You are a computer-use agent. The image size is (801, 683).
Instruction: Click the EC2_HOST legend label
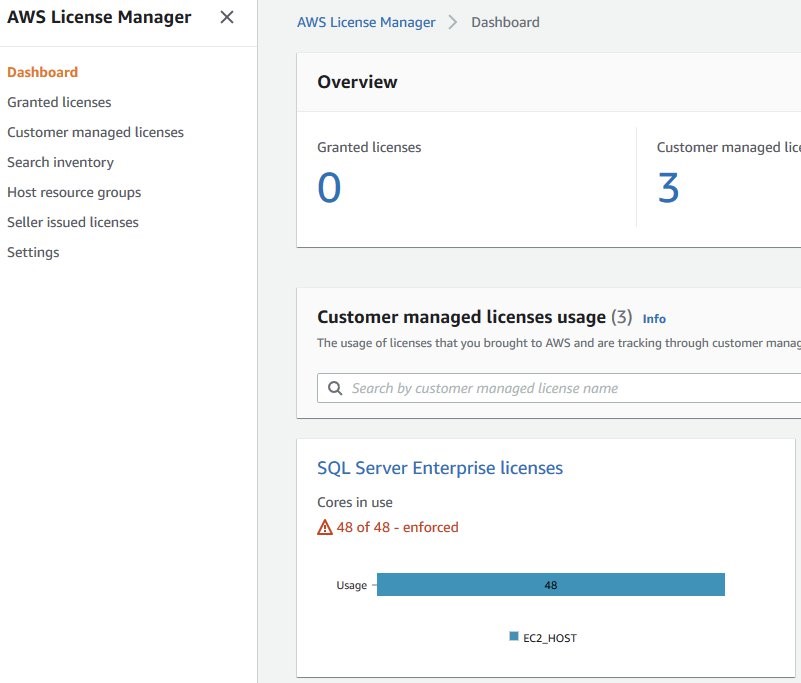[x=550, y=638]
